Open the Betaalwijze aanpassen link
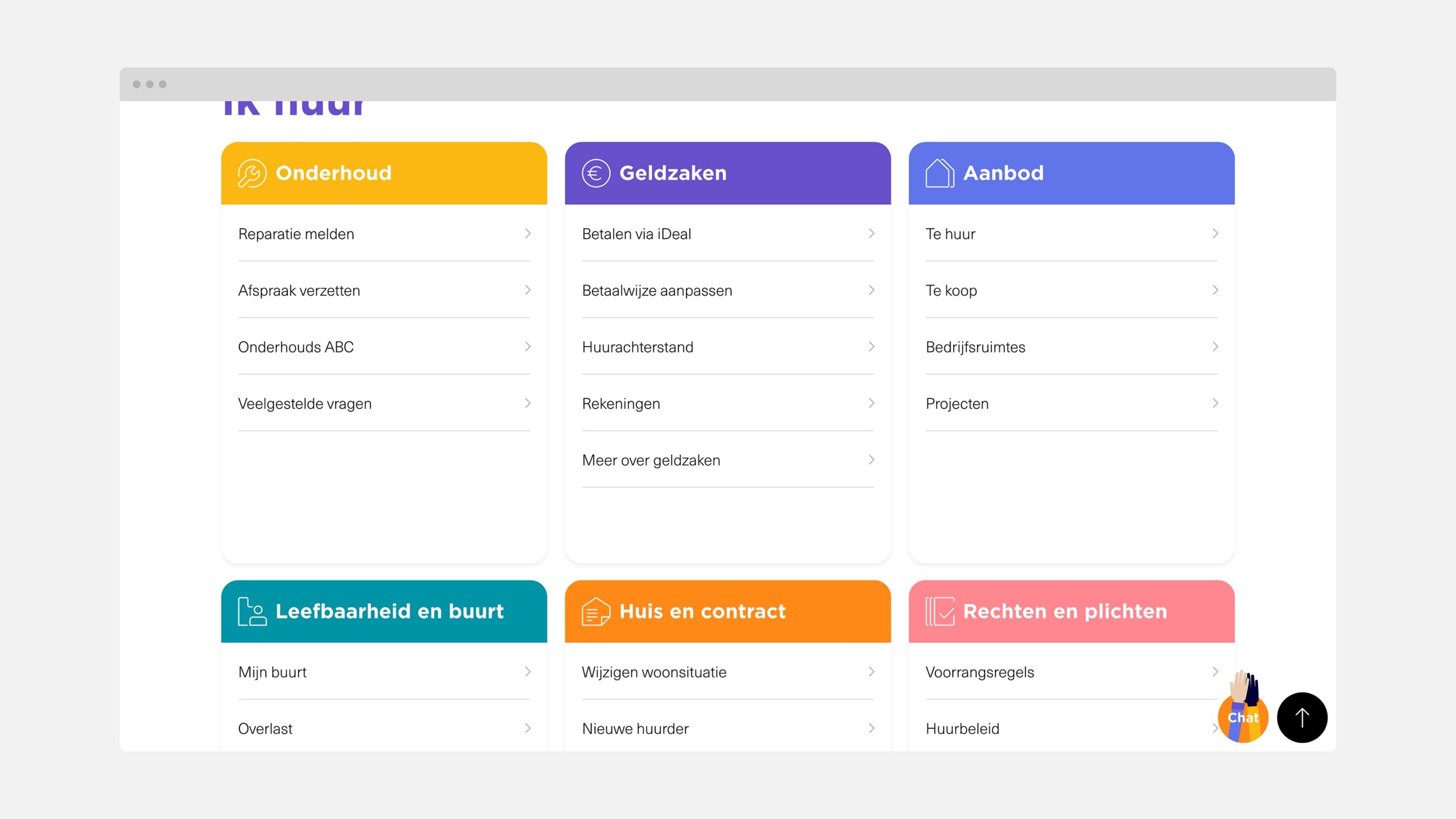Screen dimensions: 1456x819 pos(727,290)
